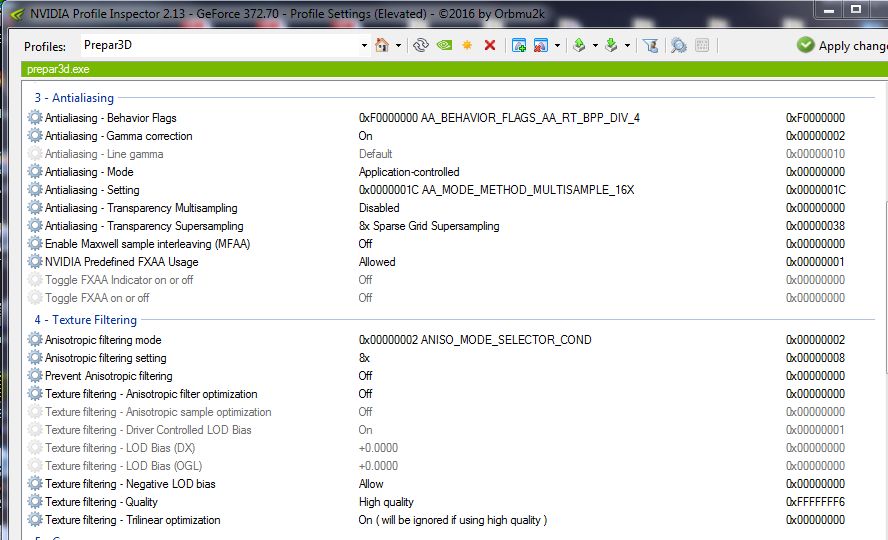The width and height of the screenshot is (888, 540).
Task: Select the Application-controlled value for Antialiasing Mode
Action: coord(409,172)
